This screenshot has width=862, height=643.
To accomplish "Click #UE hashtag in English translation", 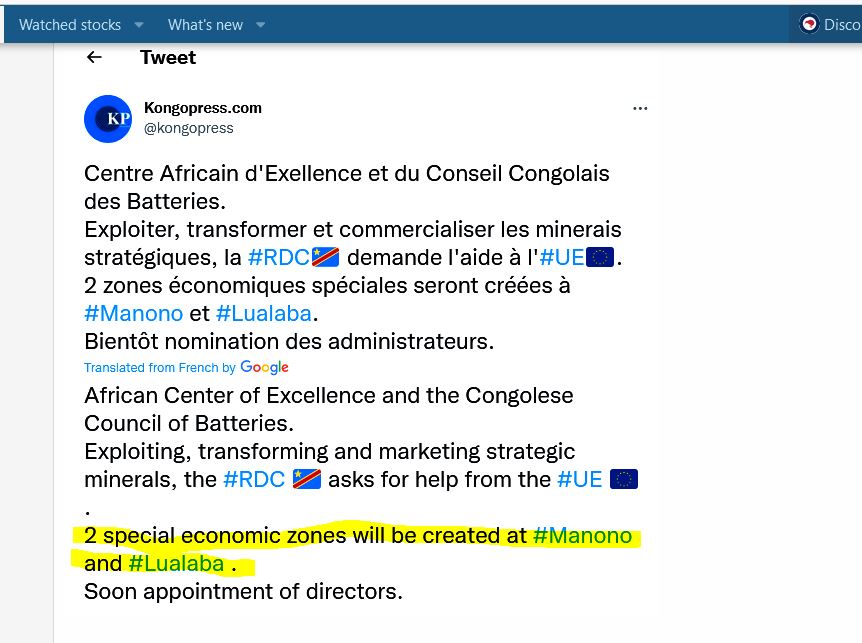I will [x=580, y=479].
